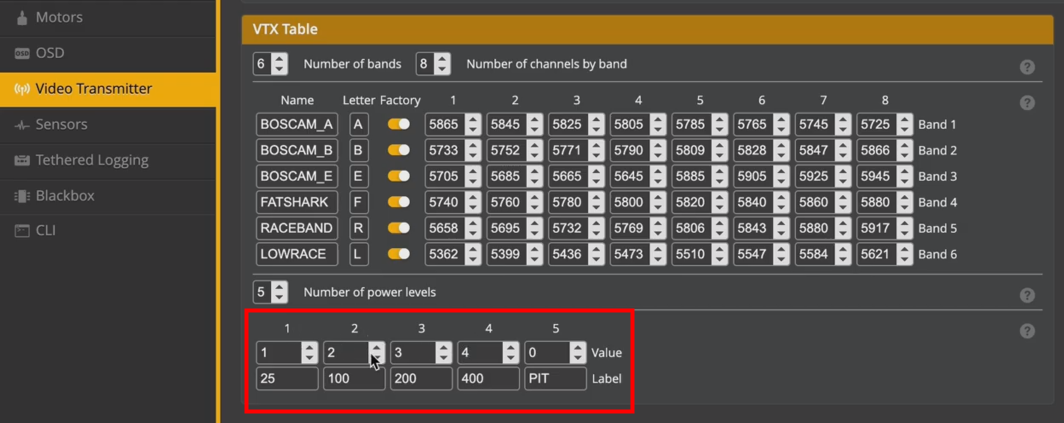Adjust power level 2 value stepper

pyautogui.click(x=376, y=352)
